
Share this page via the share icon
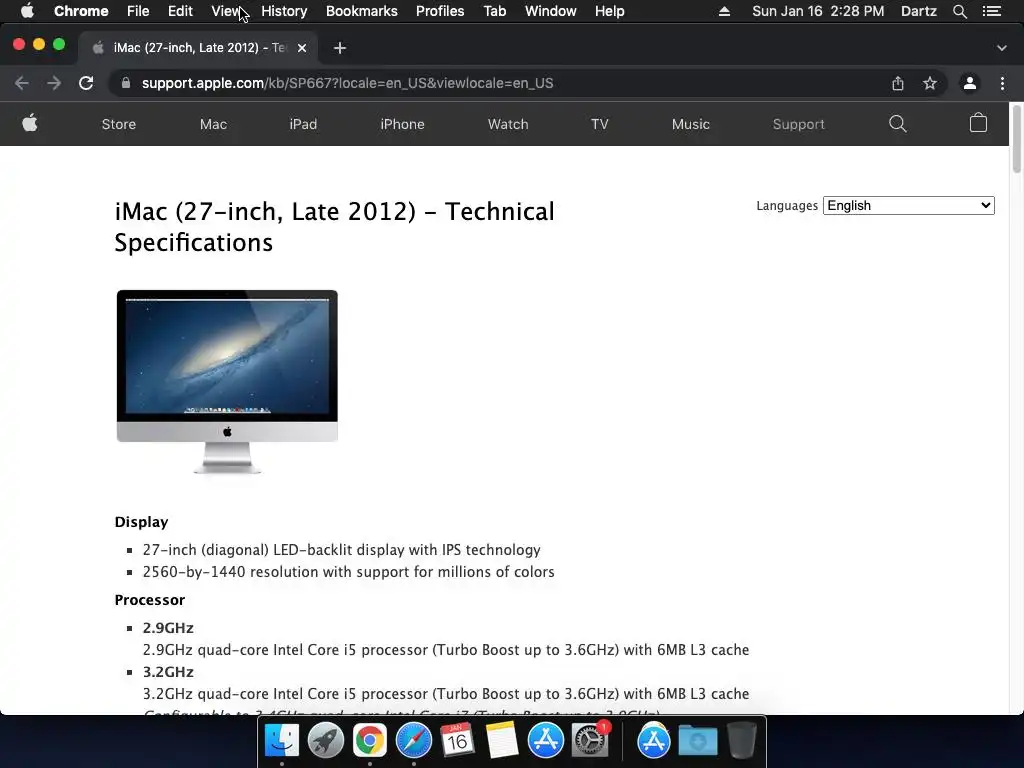click(898, 83)
